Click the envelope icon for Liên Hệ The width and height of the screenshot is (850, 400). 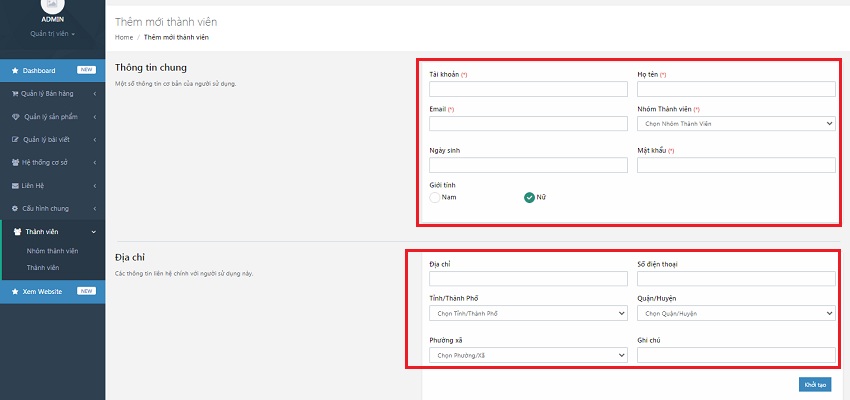click(15, 186)
